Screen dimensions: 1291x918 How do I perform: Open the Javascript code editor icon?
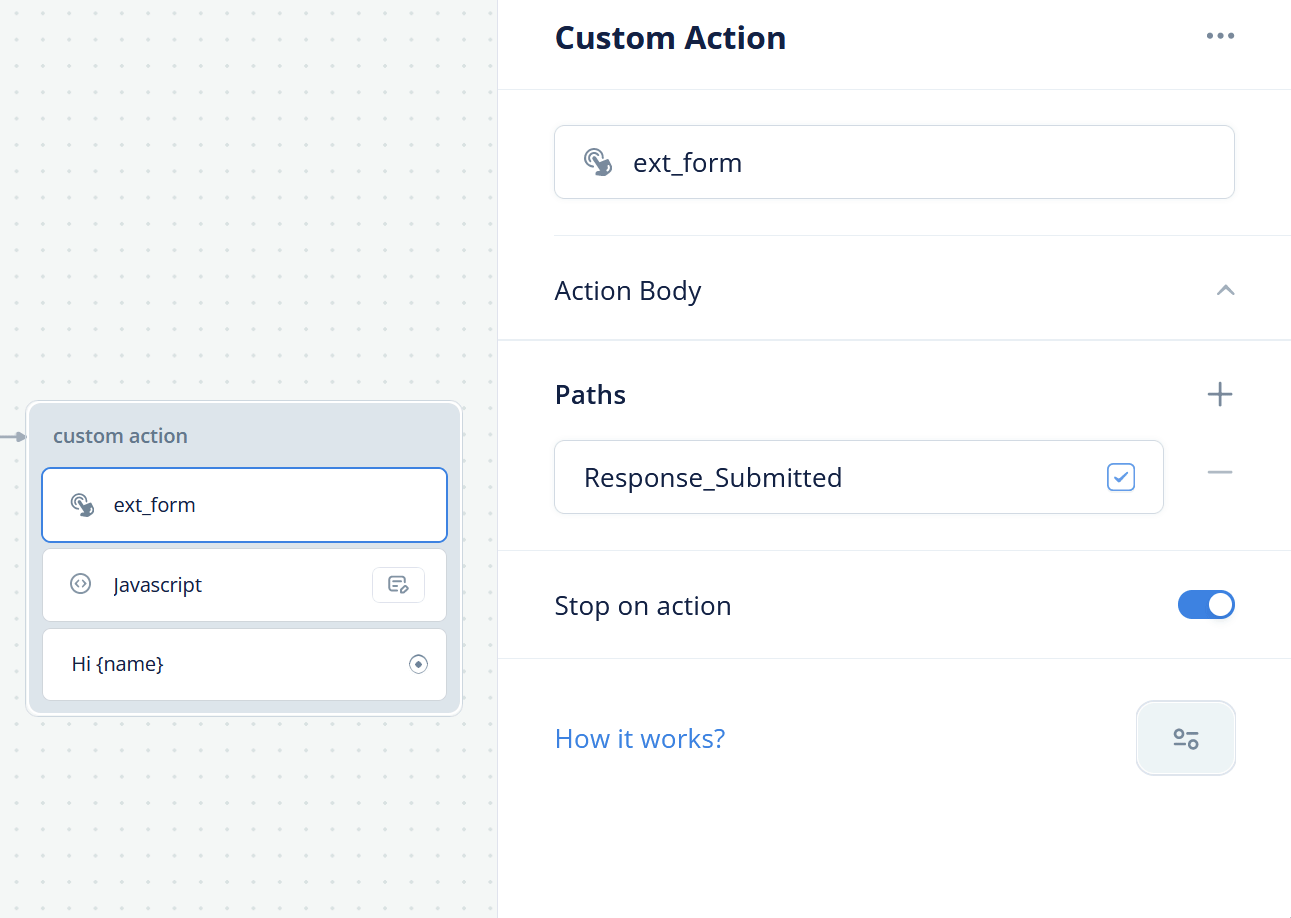pos(398,585)
